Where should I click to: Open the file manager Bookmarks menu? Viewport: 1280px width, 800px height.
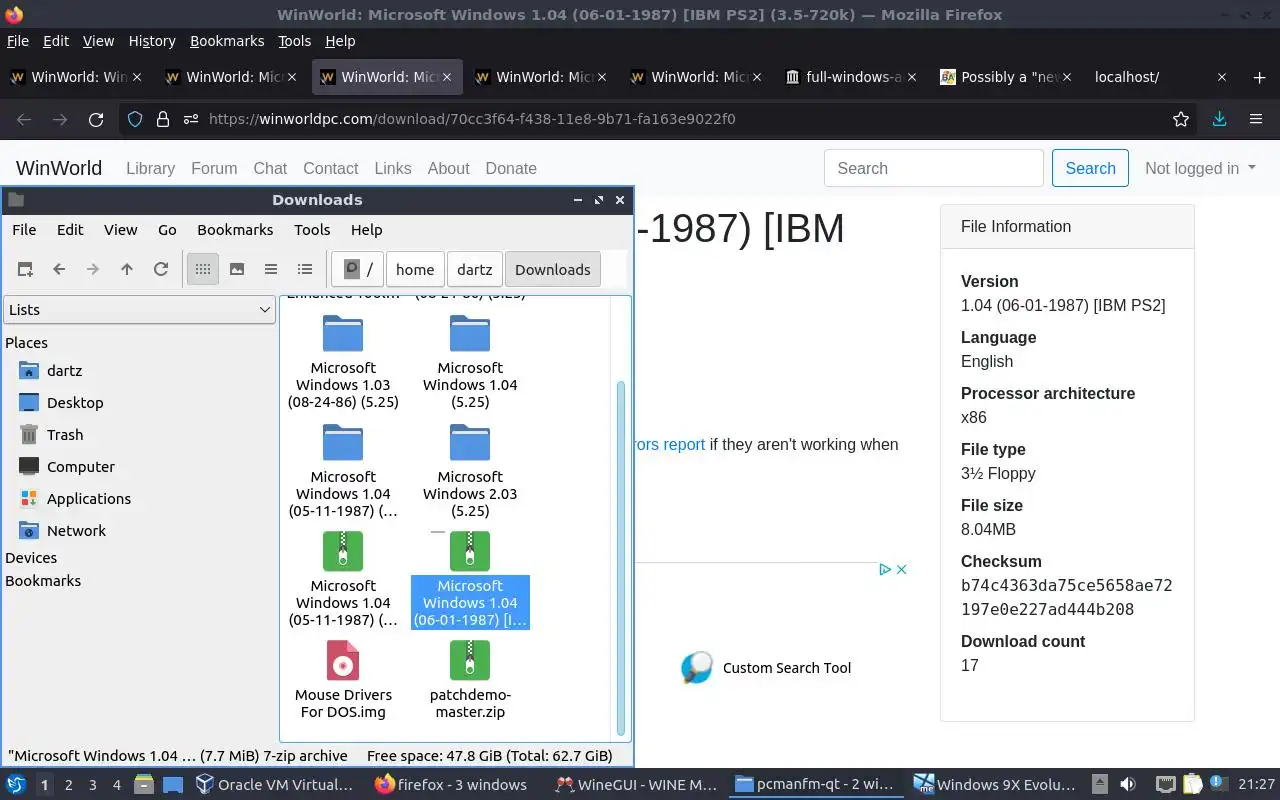[x=235, y=229]
